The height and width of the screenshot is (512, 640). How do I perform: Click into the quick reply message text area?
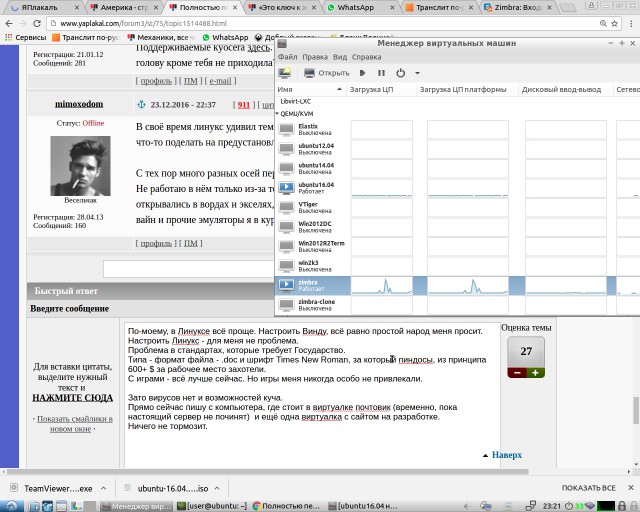[x=312, y=395]
